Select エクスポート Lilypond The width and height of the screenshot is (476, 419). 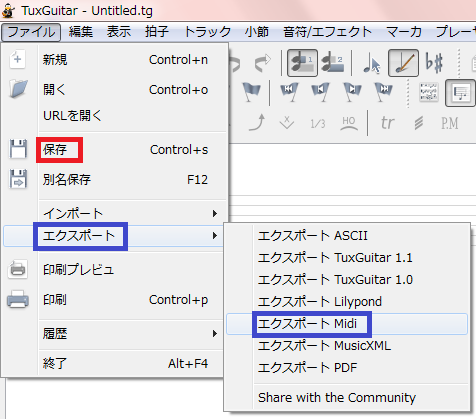click(x=347, y=302)
